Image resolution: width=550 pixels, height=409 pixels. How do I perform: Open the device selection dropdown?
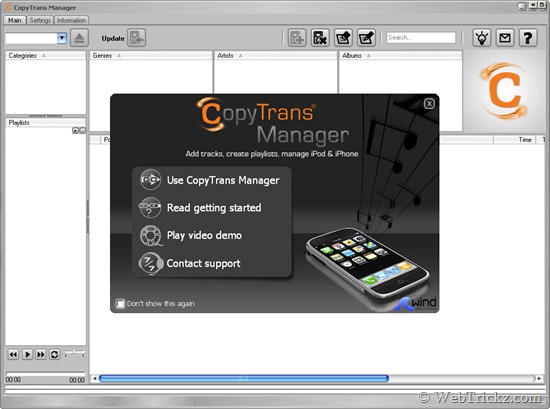[x=62, y=38]
